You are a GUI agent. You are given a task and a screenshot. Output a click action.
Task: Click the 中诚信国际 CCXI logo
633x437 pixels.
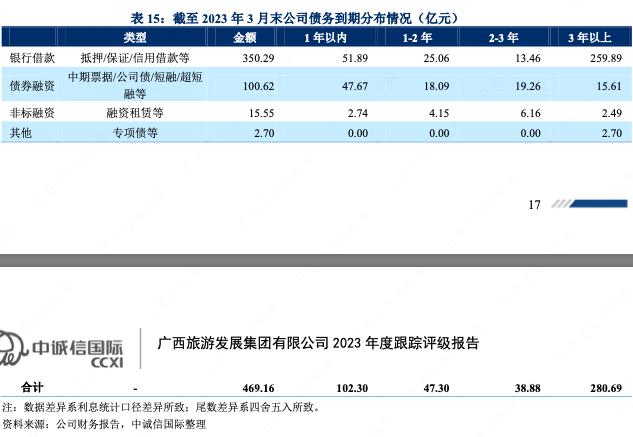pos(61,349)
